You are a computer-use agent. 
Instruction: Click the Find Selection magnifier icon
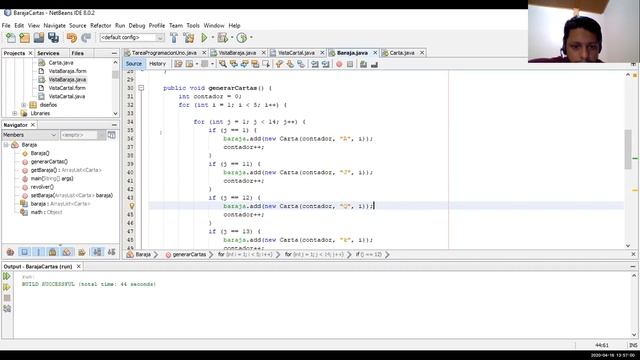pyautogui.click(x=222, y=64)
